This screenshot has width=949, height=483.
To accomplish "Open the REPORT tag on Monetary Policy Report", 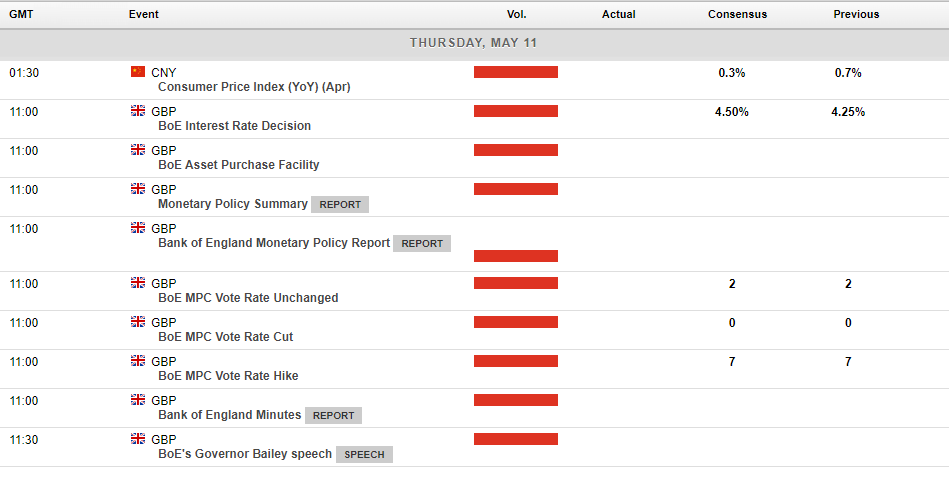I will tap(422, 243).
